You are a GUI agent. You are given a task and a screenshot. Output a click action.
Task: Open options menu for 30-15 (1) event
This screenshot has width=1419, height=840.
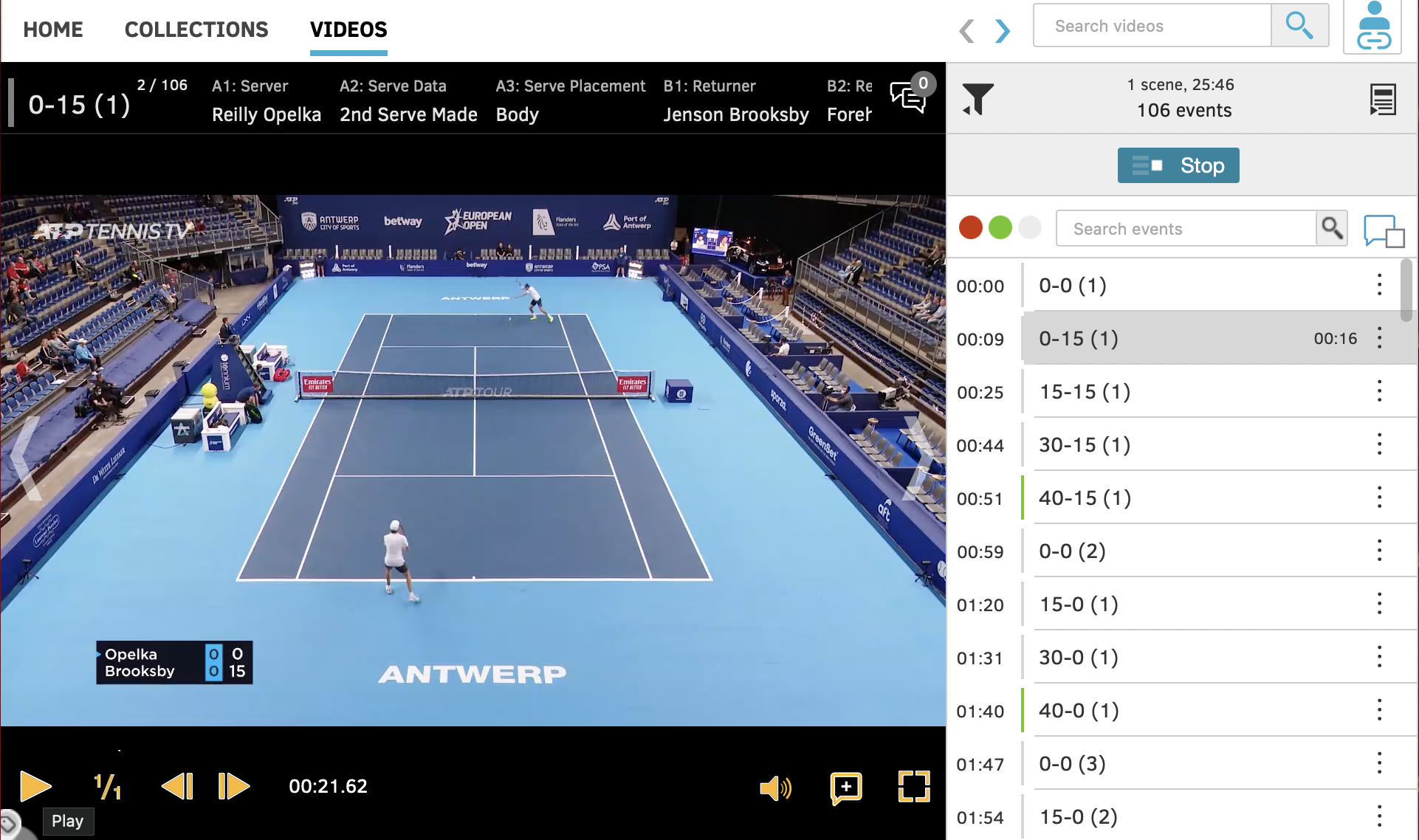(1378, 445)
